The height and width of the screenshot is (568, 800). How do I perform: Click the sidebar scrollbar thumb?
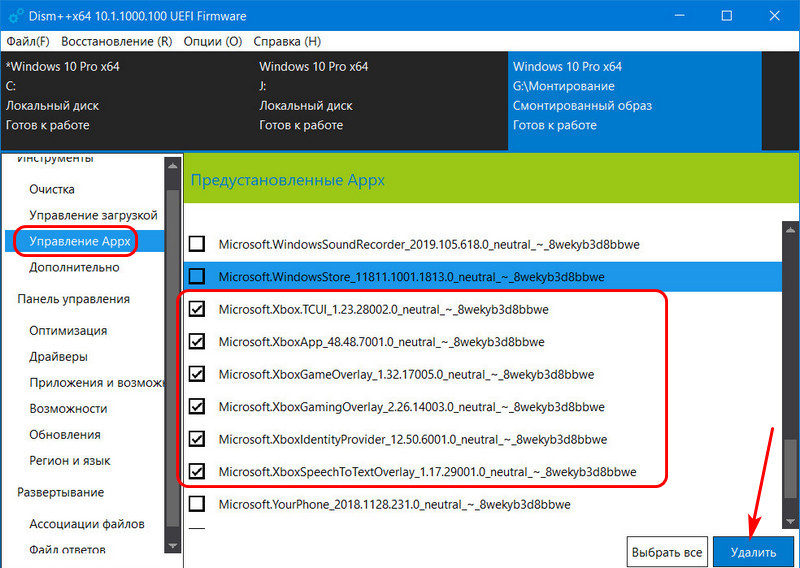pos(173,357)
